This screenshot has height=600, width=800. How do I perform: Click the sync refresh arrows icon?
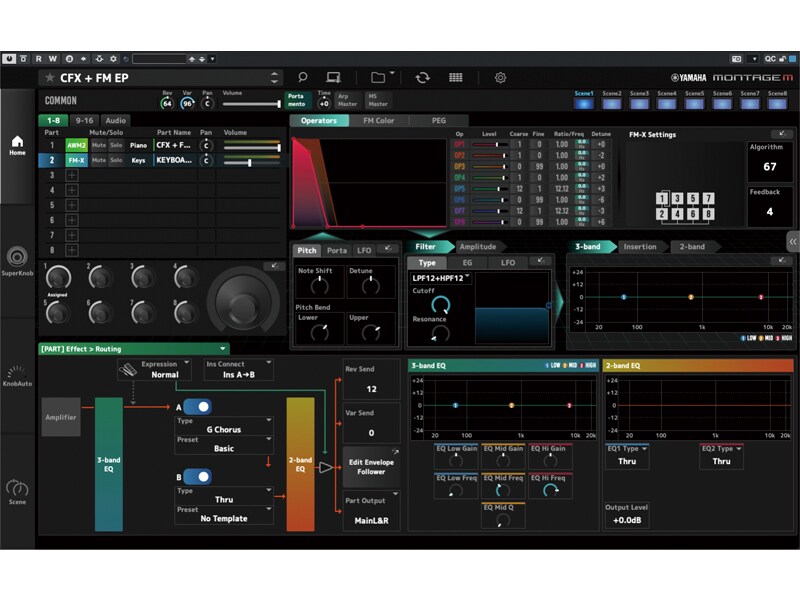coord(422,78)
